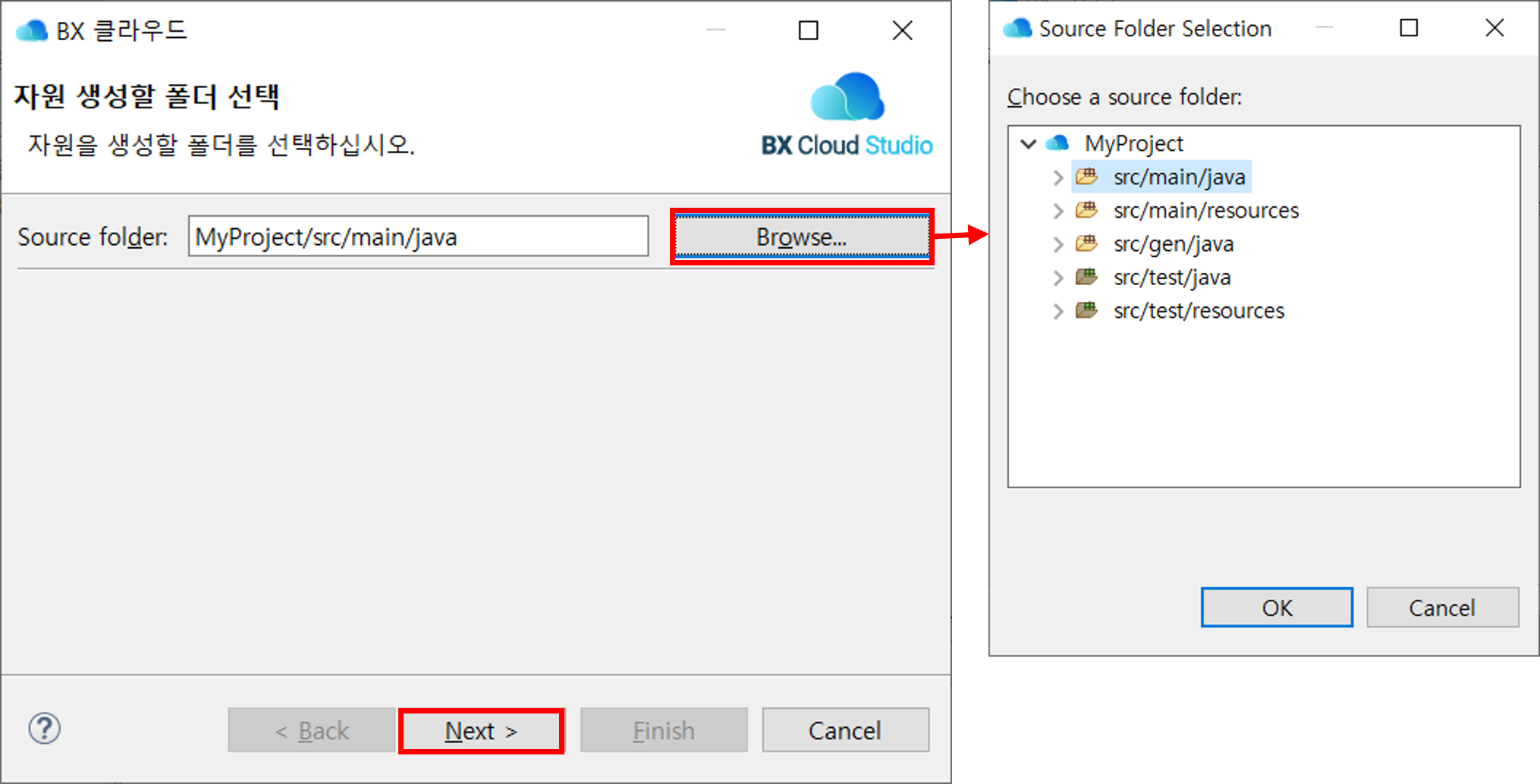Expand the src/gen/java folder node
The height and width of the screenshot is (784, 1540).
coord(1058,244)
